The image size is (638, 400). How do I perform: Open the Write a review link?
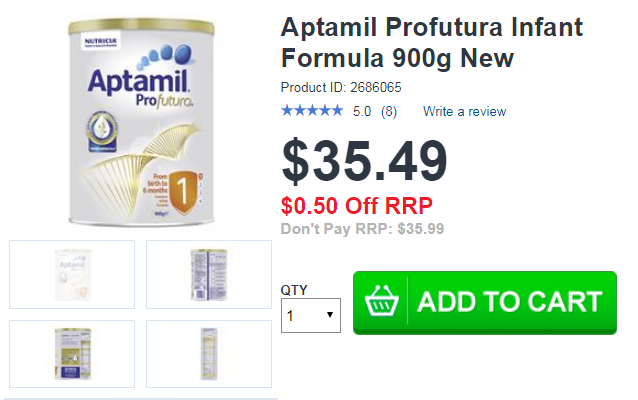click(x=464, y=111)
